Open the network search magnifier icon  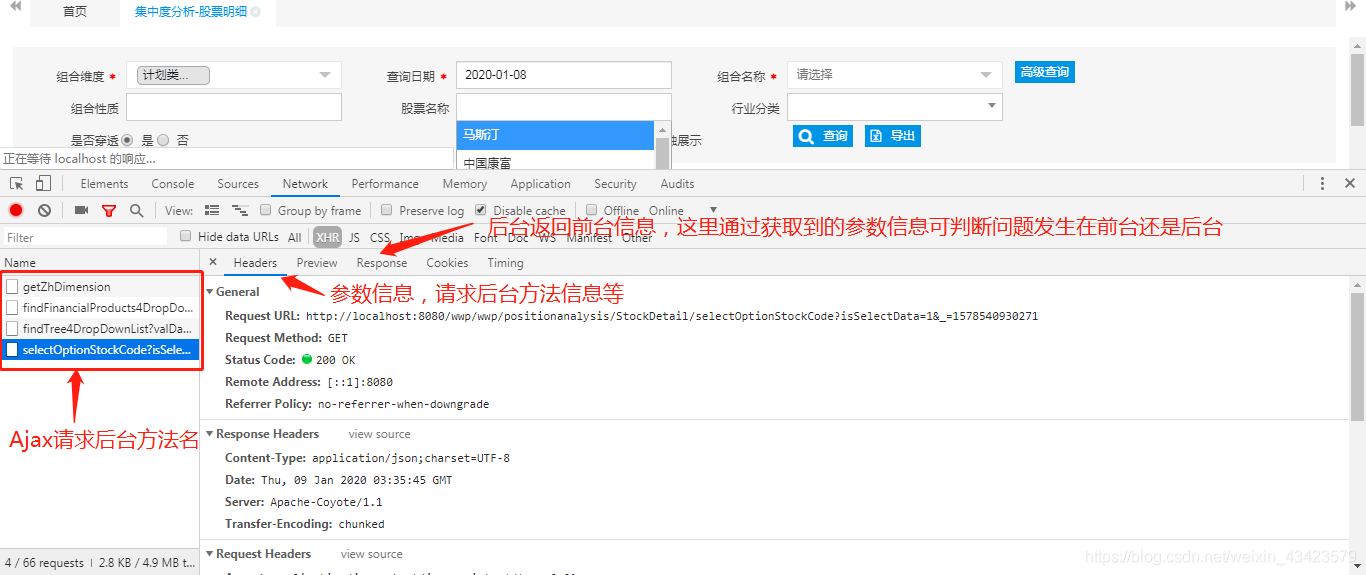pos(136,210)
